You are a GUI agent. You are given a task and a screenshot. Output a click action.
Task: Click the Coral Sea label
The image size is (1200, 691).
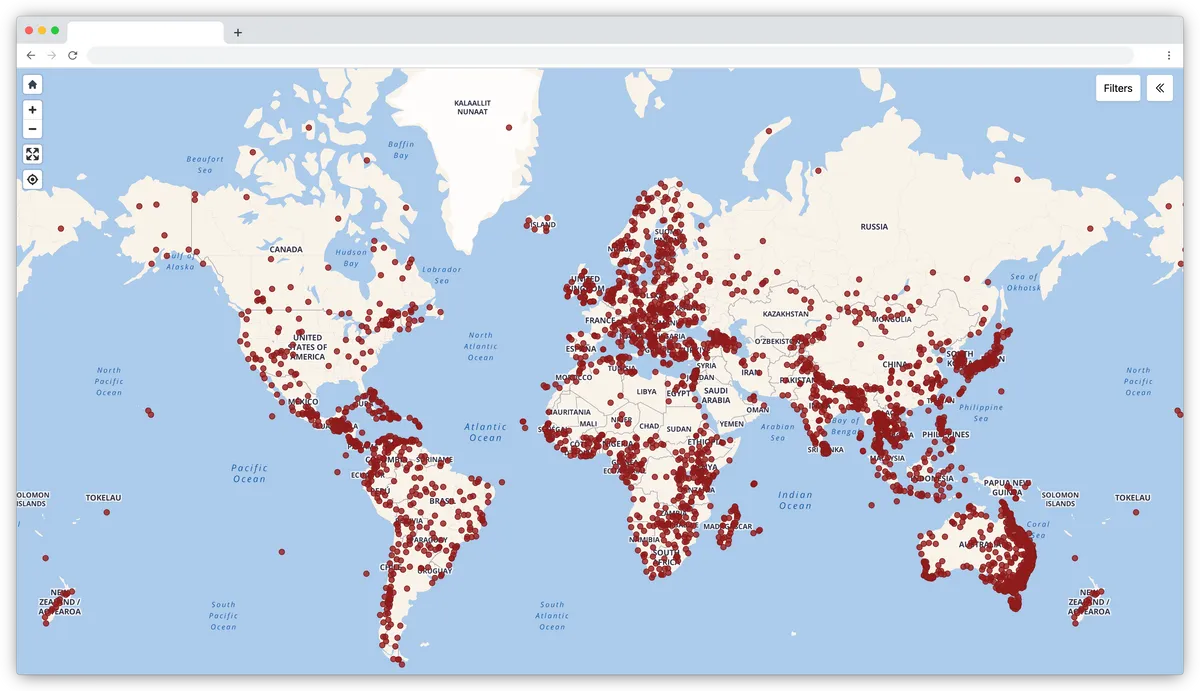click(1038, 529)
